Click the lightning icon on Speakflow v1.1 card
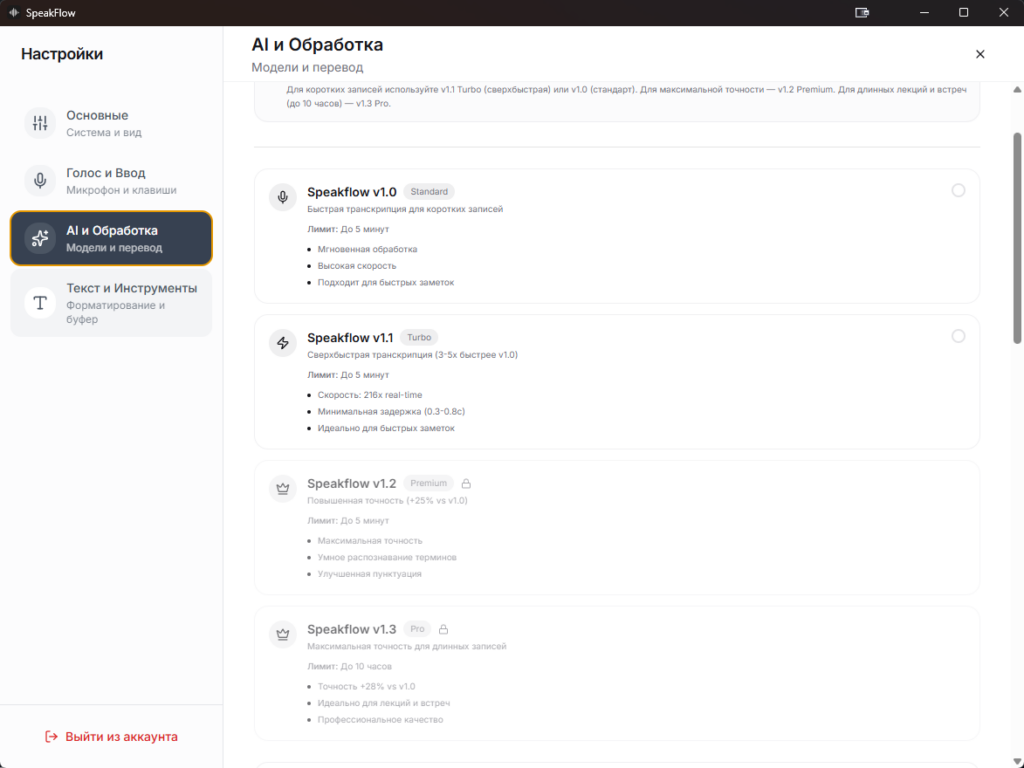Image resolution: width=1024 pixels, height=768 pixels. click(x=282, y=343)
